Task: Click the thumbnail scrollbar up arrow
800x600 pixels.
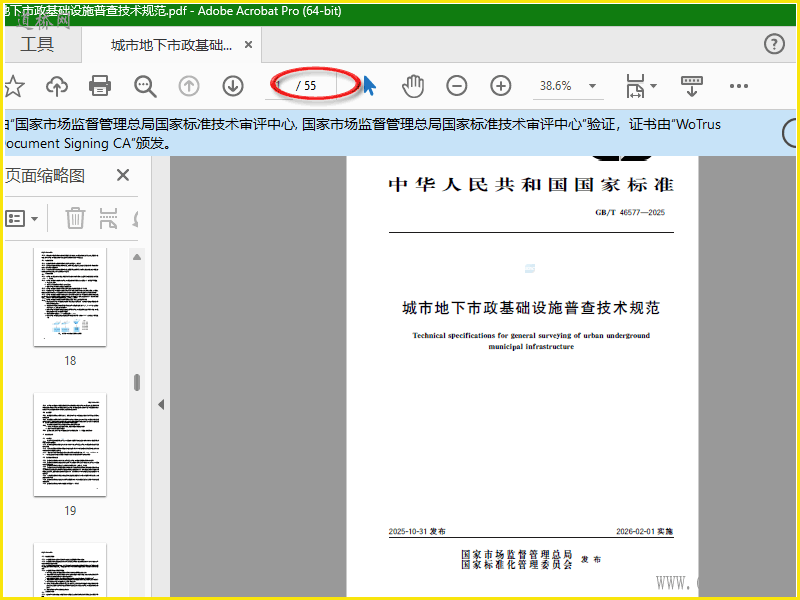Action: point(137,257)
